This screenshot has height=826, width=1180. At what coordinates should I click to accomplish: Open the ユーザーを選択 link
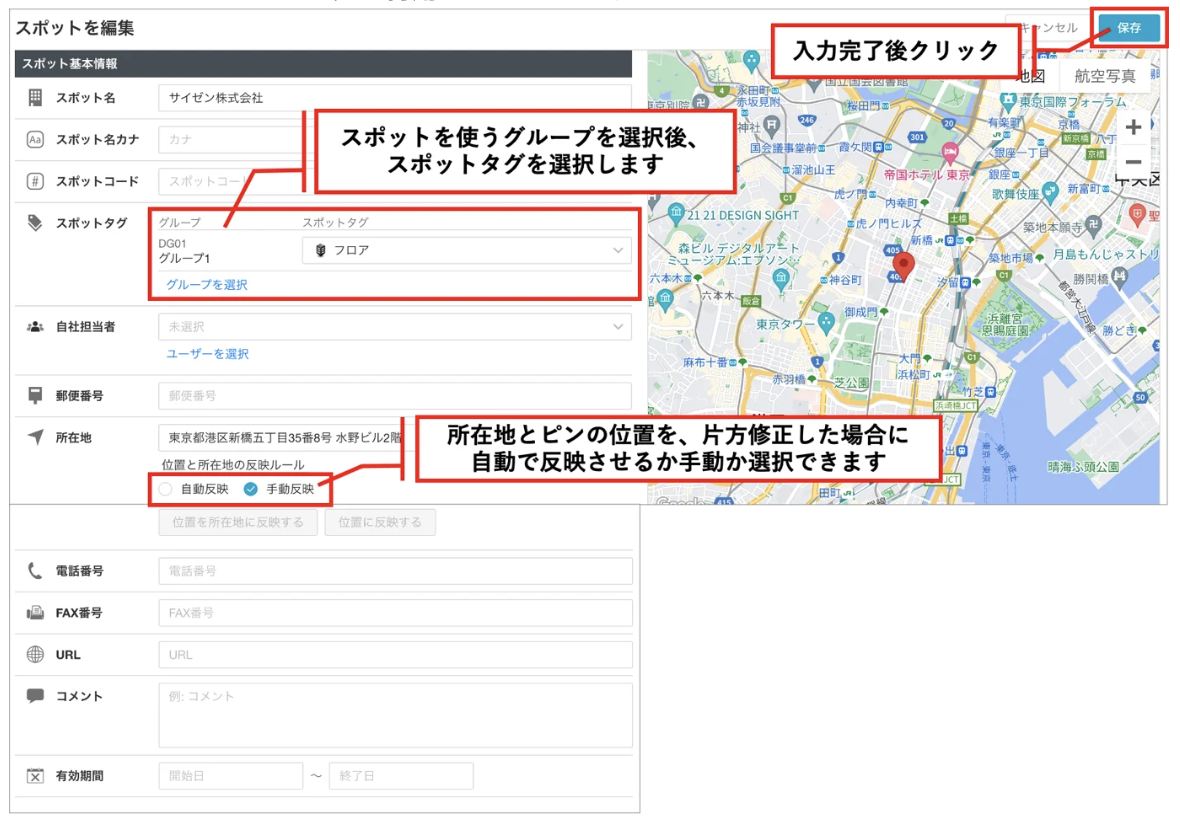point(208,354)
